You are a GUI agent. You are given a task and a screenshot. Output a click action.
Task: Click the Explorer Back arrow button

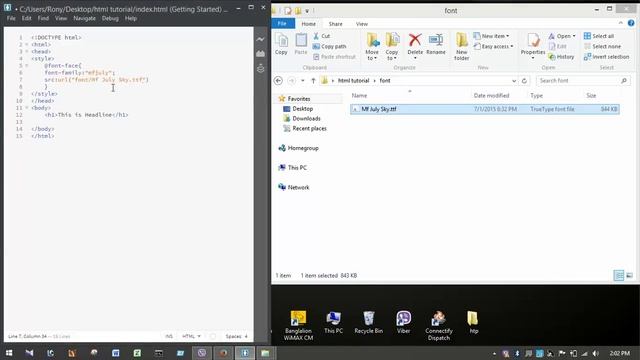pos(278,80)
